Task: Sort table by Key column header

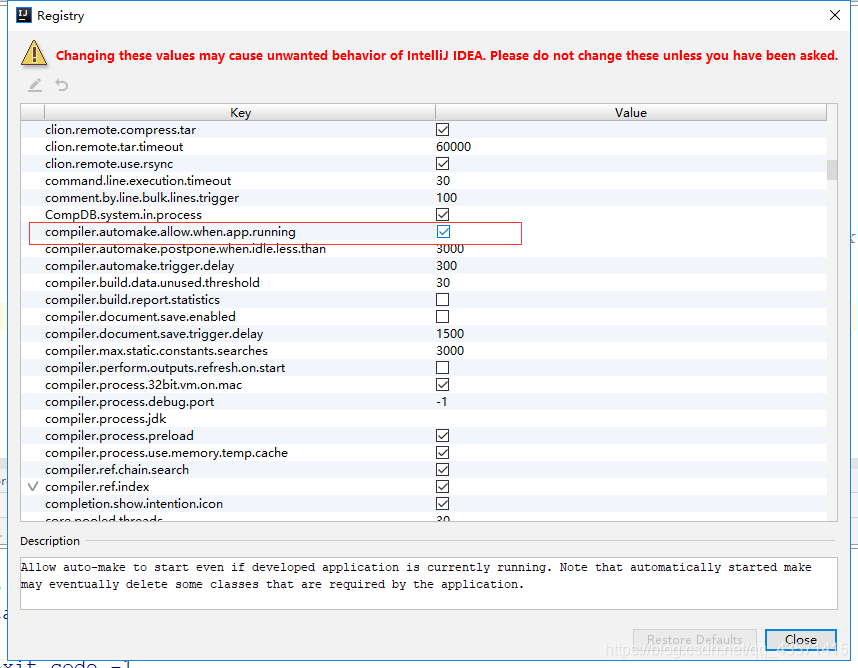Action: pyautogui.click(x=240, y=113)
